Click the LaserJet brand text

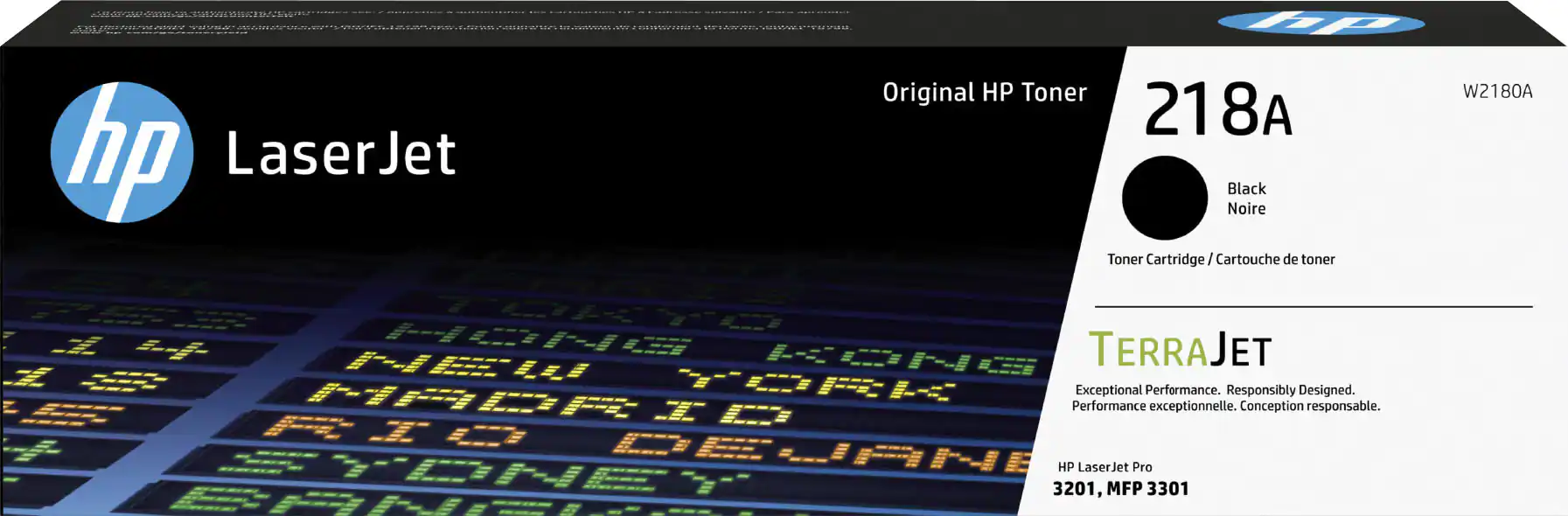[341, 155]
